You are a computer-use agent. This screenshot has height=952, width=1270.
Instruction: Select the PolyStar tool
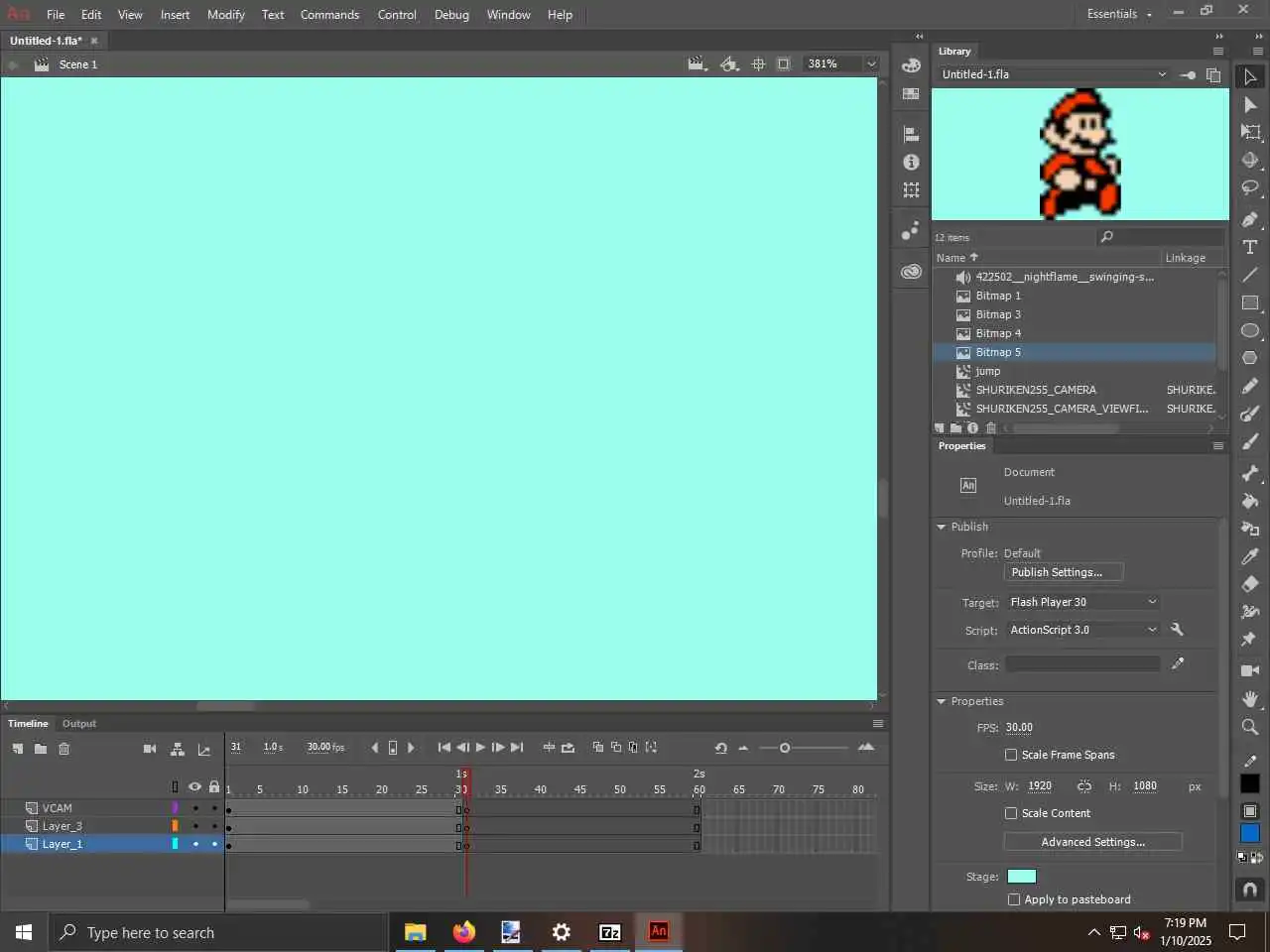1250,358
